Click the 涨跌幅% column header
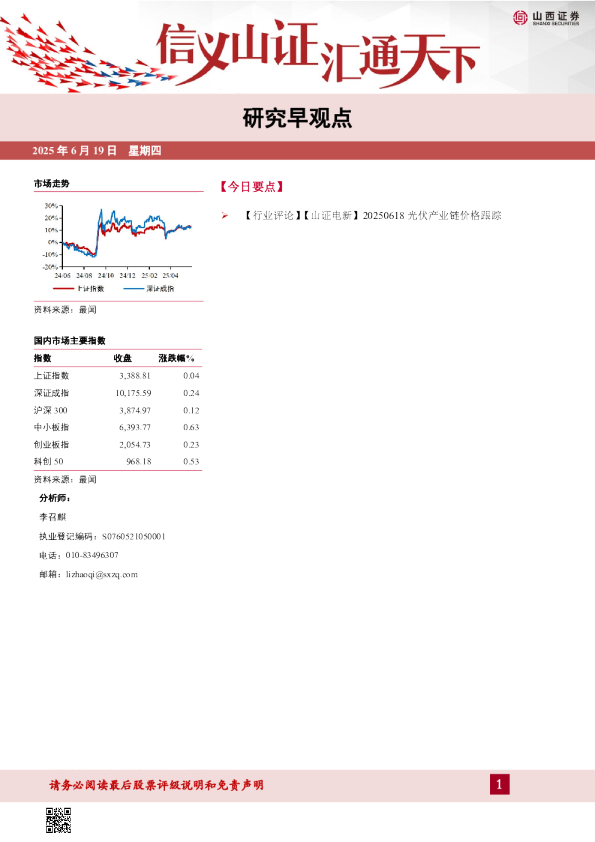 [x=177, y=358]
